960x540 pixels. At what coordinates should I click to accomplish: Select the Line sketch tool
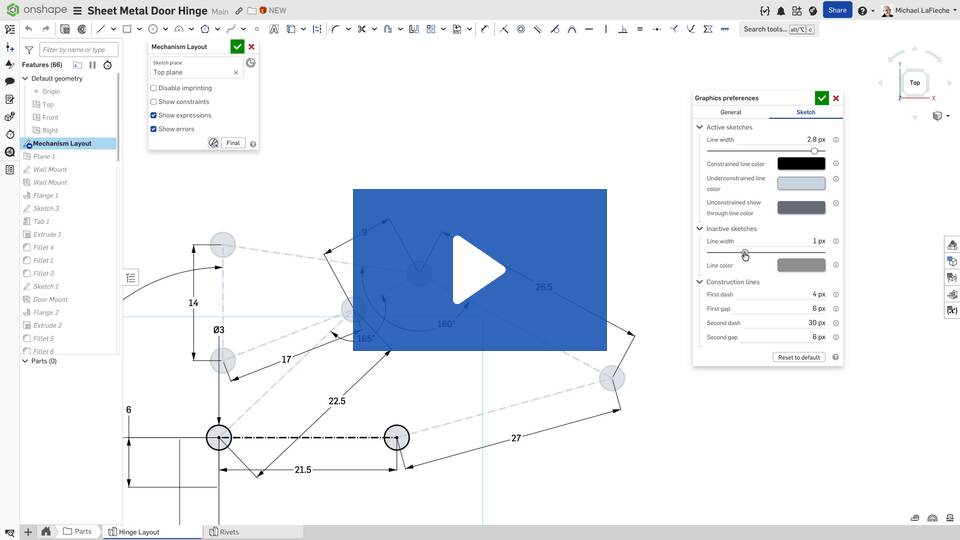pos(100,29)
